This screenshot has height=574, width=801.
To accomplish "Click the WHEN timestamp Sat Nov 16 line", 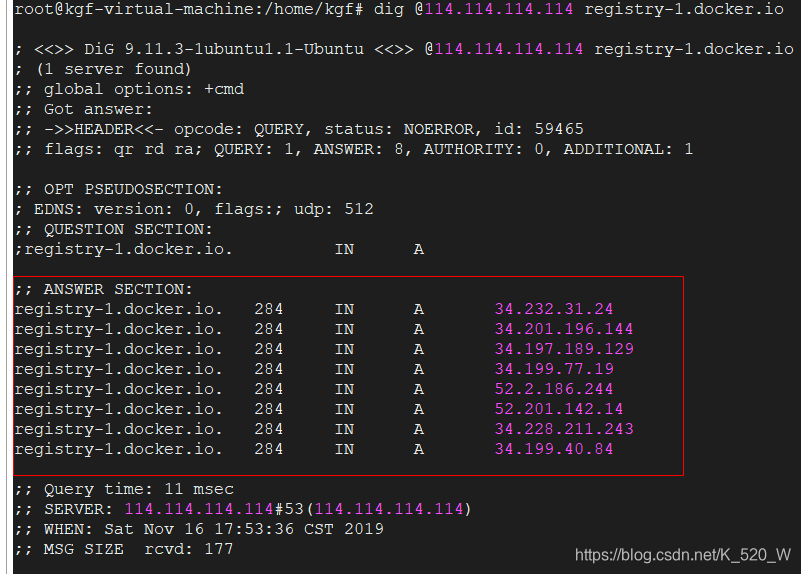I will pyautogui.click(x=199, y=529).
